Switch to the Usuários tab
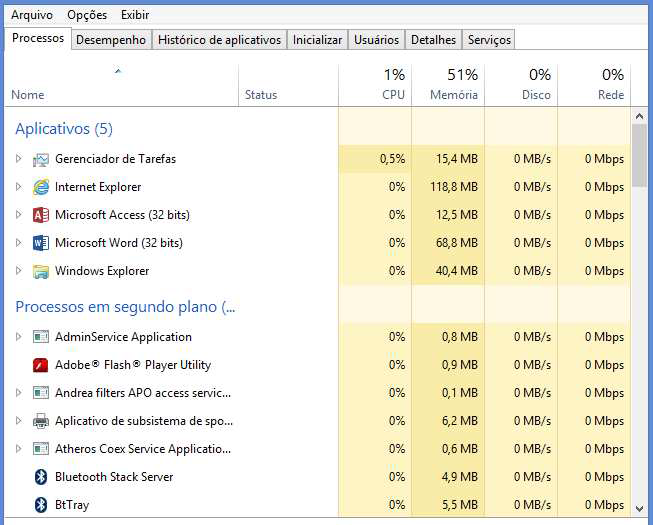The image size is (653, 525). point(376,40)
